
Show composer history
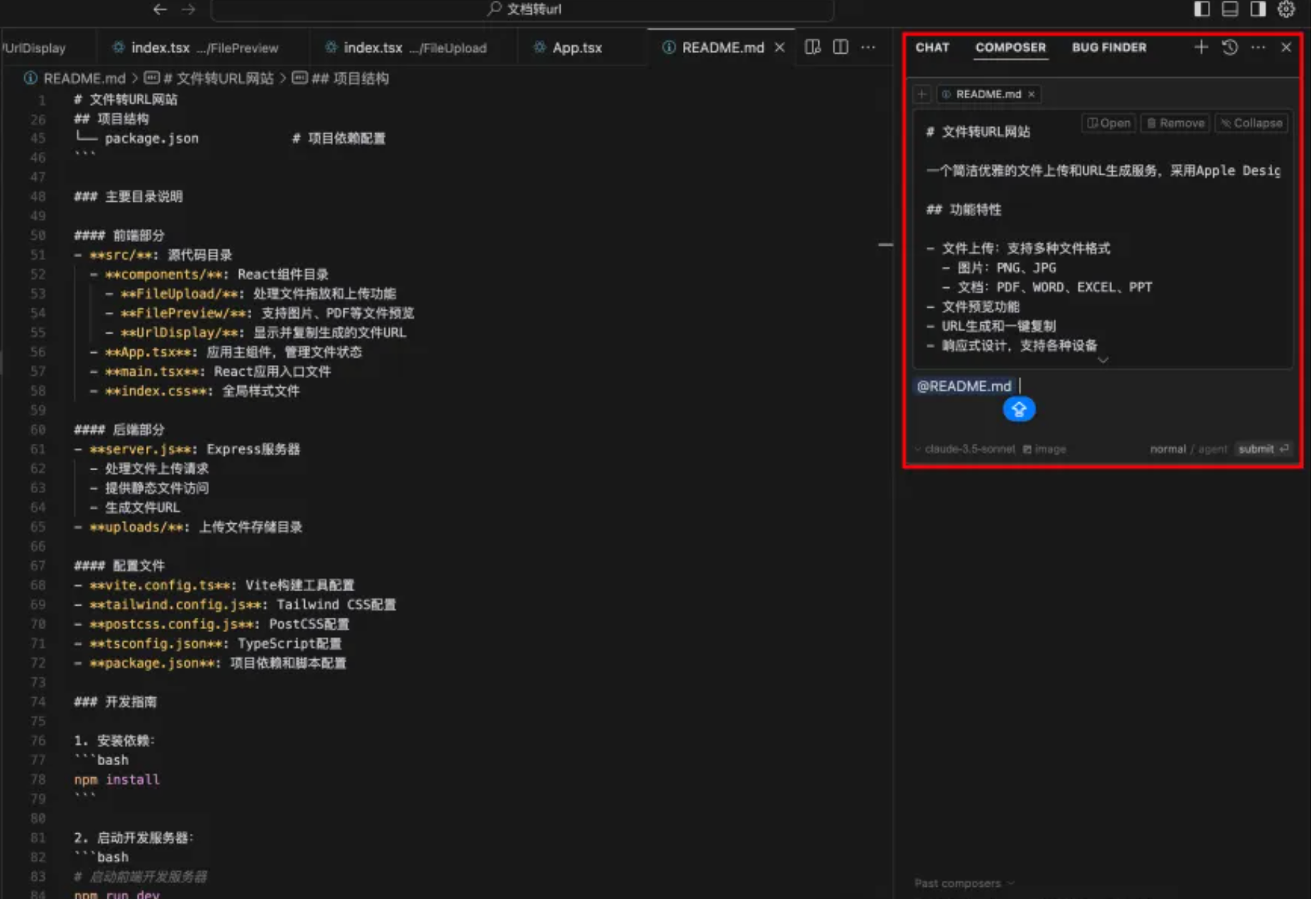coord(1230,47)
